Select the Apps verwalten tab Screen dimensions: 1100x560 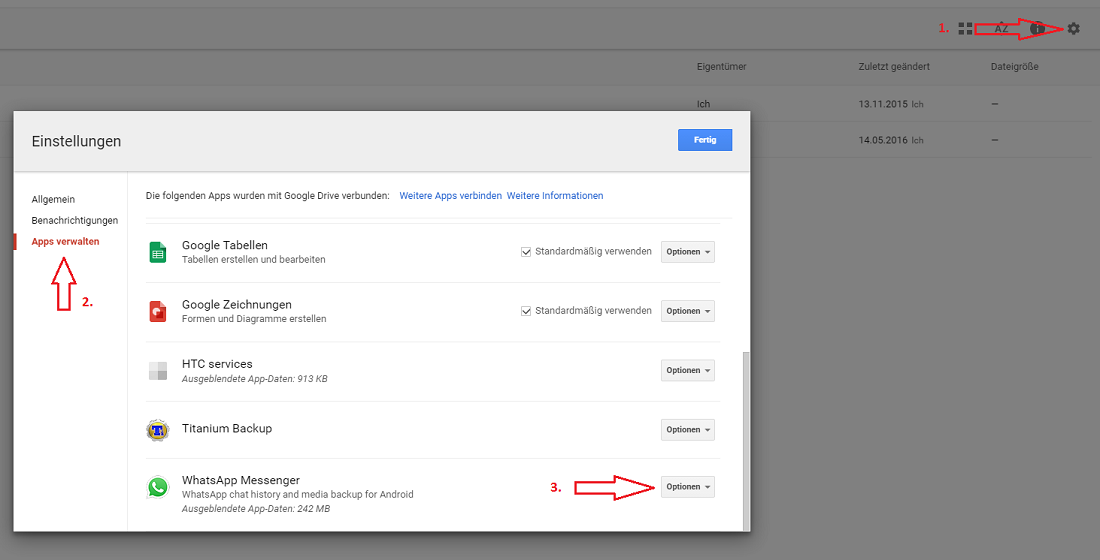tap(65, 241)
